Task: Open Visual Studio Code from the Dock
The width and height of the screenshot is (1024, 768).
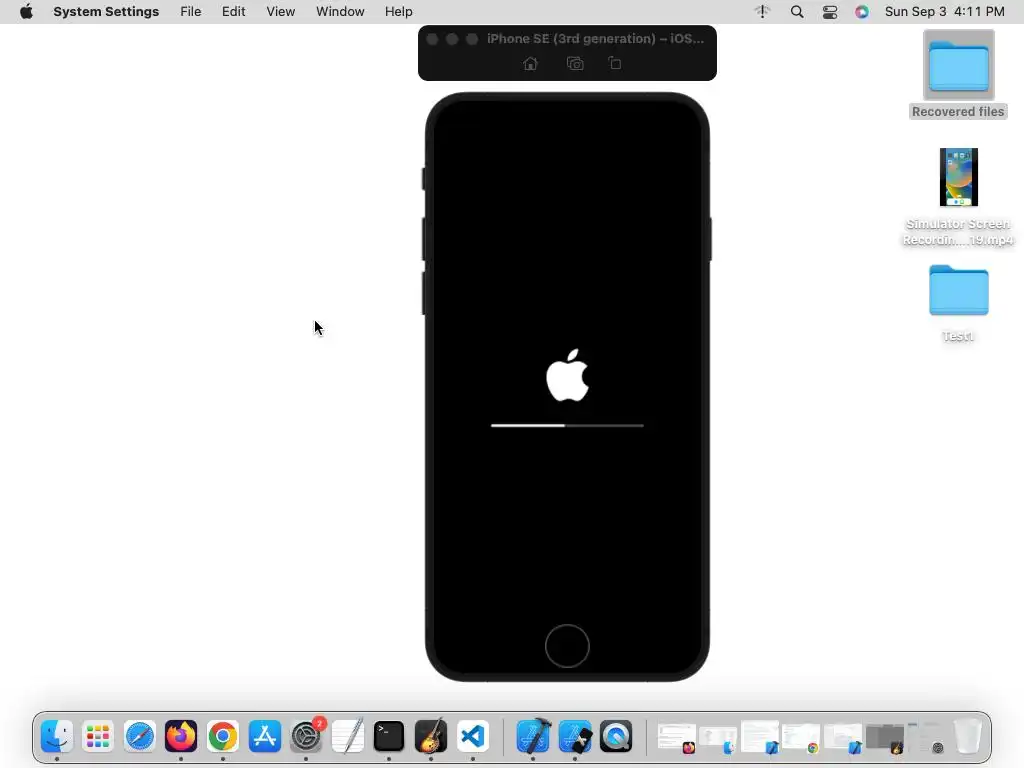Action: 473,736
